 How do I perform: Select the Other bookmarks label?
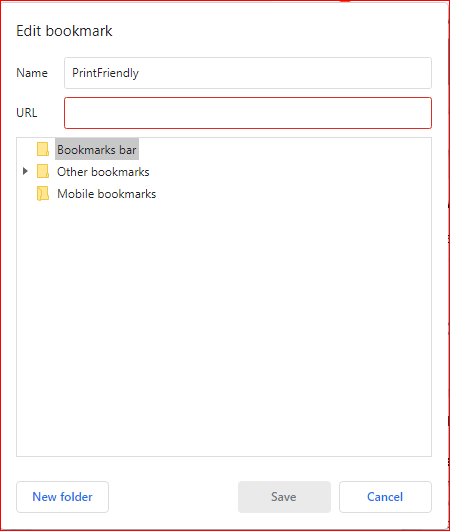pos(103,172)
